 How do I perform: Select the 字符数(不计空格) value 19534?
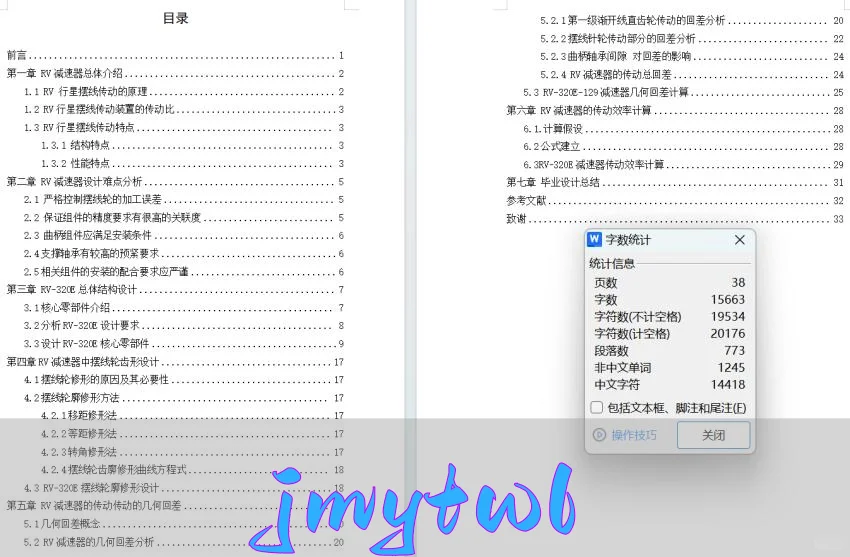coord(727,316)
